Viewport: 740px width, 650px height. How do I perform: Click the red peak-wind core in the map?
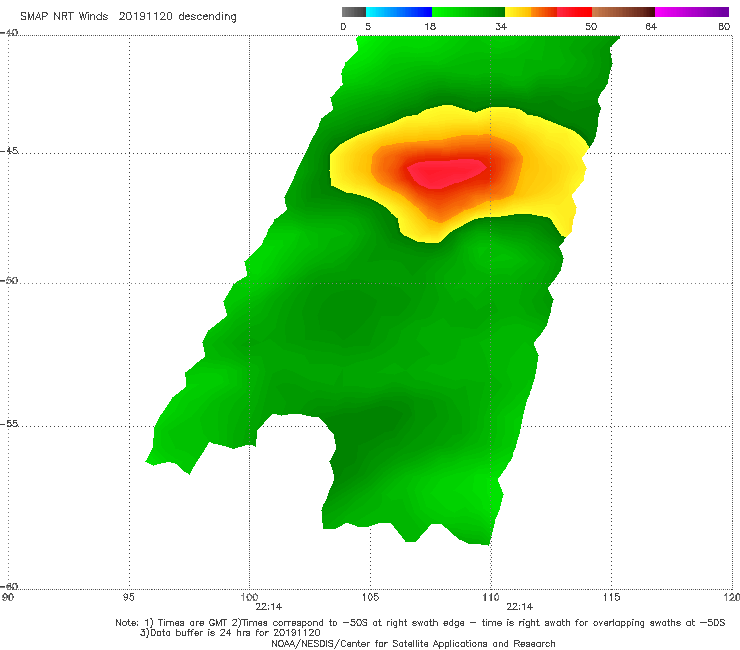pos(446,173)
